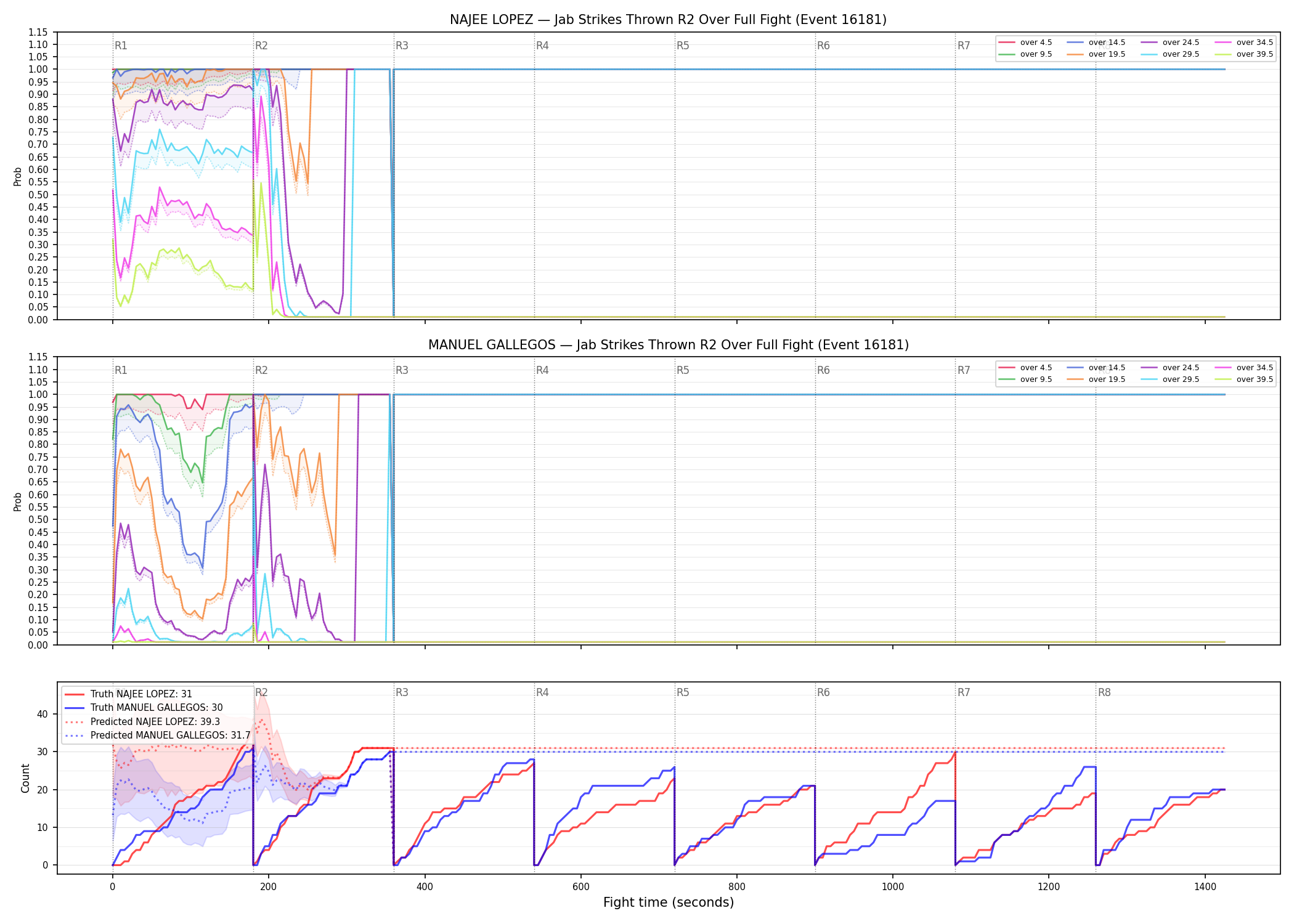The width and height of the screenshot is (1294, 924).
Task: Select 'over 9.5' legend entry in Najee Lopez chart
Action: (x=1025, y=54)
